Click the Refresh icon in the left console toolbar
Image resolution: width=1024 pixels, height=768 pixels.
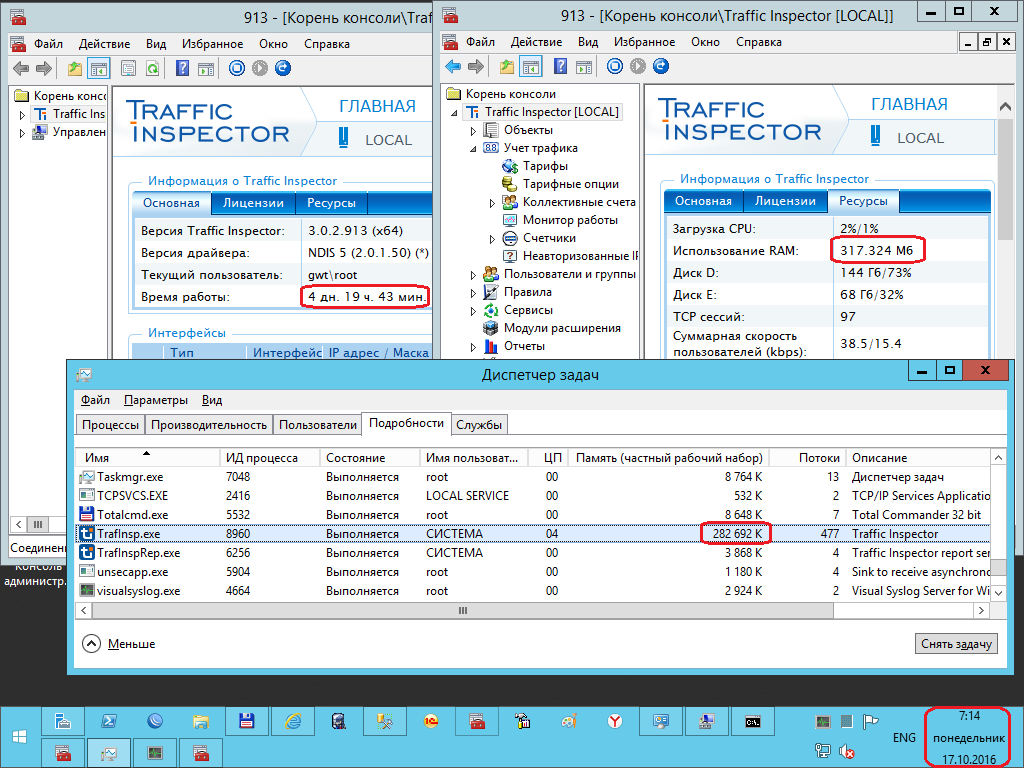coord(153,68)
